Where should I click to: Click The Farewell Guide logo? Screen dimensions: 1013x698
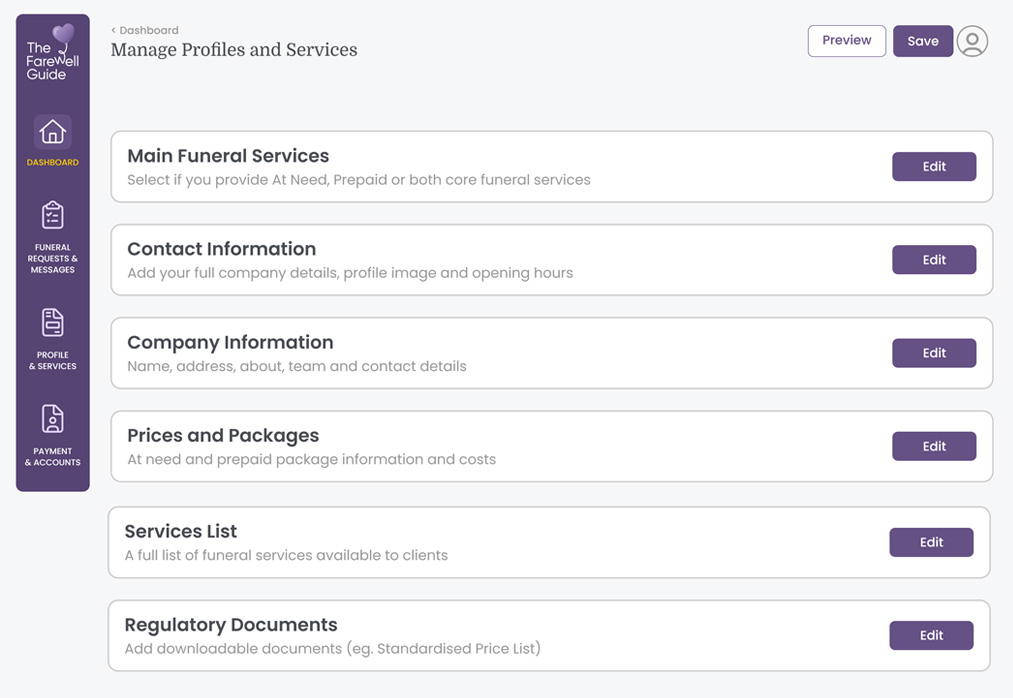(53, 54)
